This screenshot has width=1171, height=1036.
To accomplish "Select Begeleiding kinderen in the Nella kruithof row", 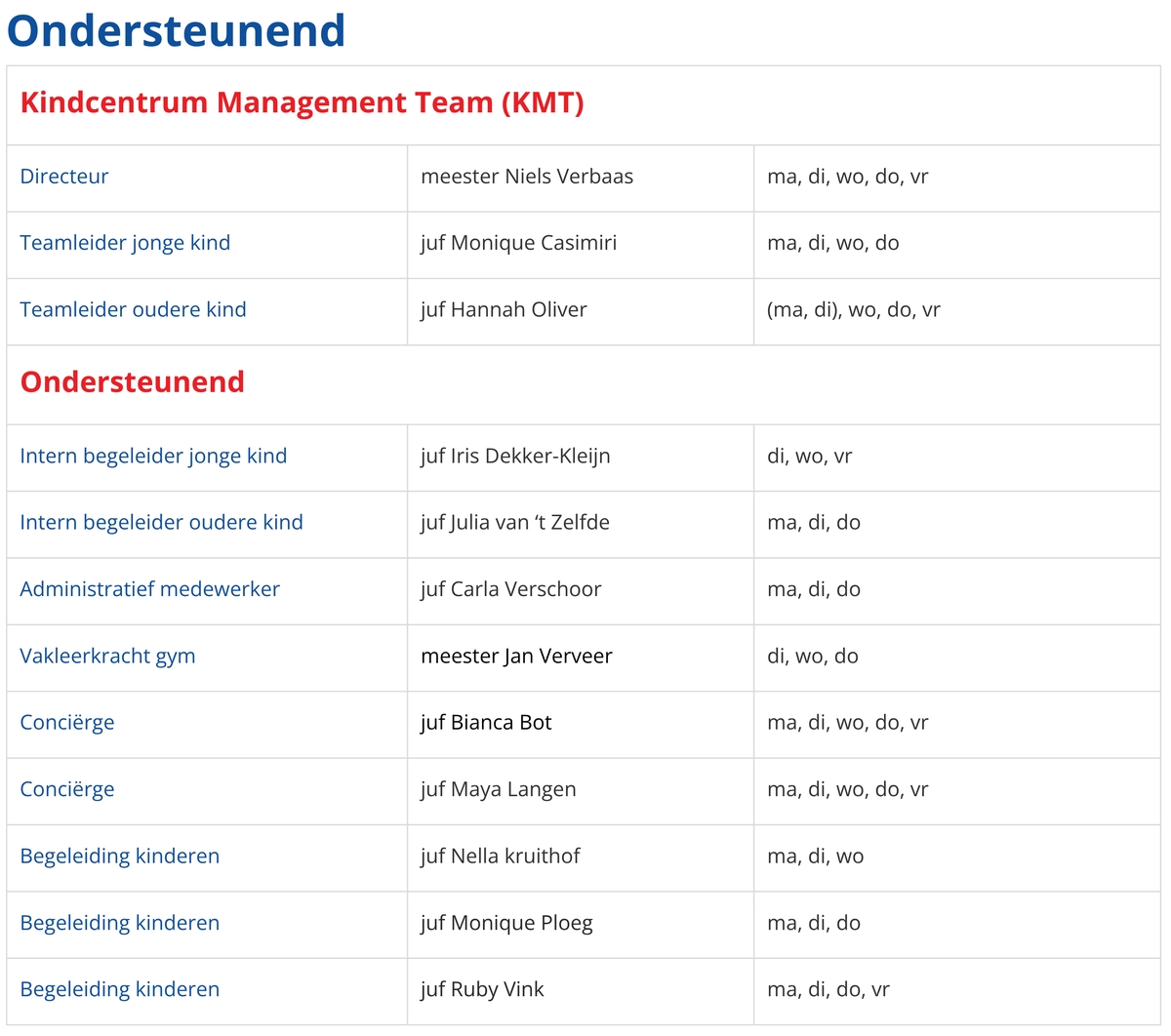I will 119,856.
